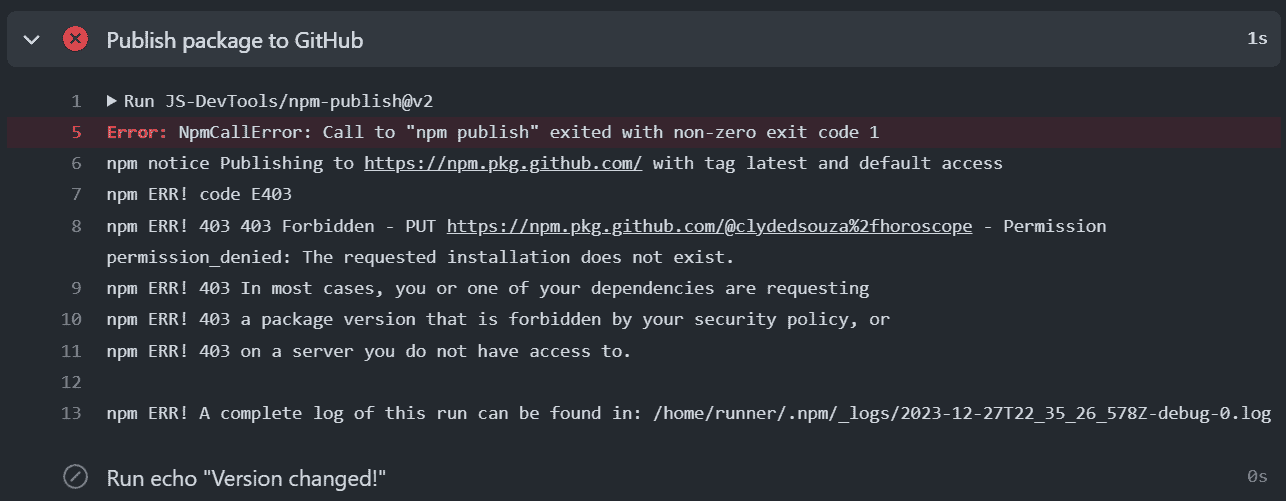Click line number 7 in the log
The width and height of the screenshot is (1286, 501).
[x=76, y=195]
